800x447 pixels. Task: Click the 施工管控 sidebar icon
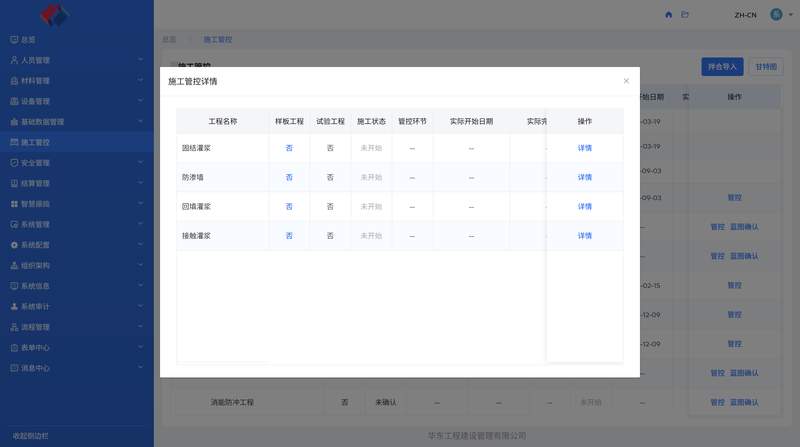click(14, 142)
